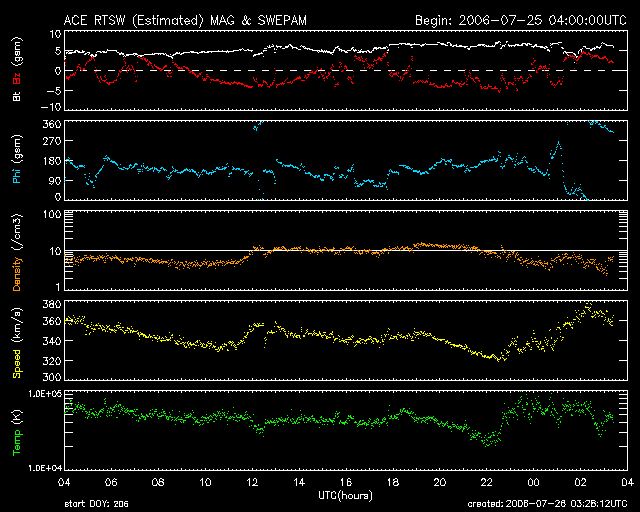Click the "20" hour label on time axis
This screenshot has height=512, width=640.
coord(440,482)
